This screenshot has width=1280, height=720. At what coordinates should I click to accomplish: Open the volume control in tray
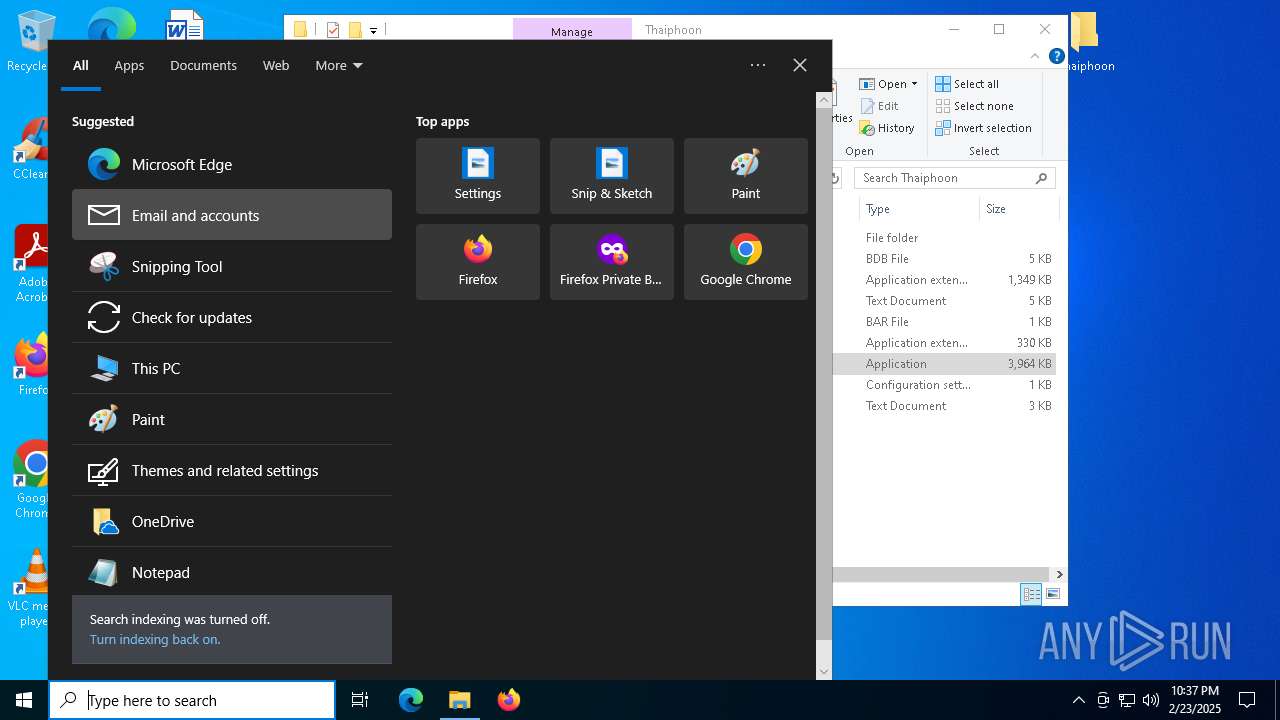(1151, 700)
